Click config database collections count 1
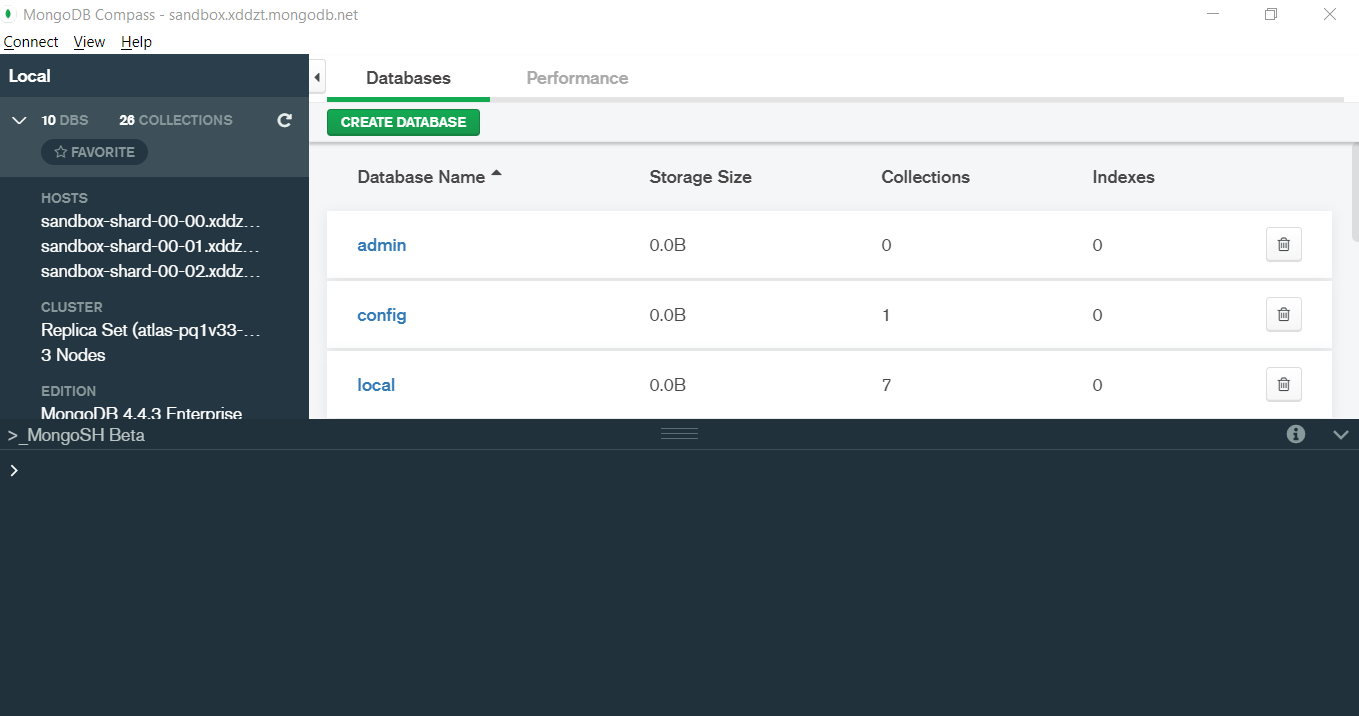This screenshot has width=1359, height=716. tap(886, 315)
